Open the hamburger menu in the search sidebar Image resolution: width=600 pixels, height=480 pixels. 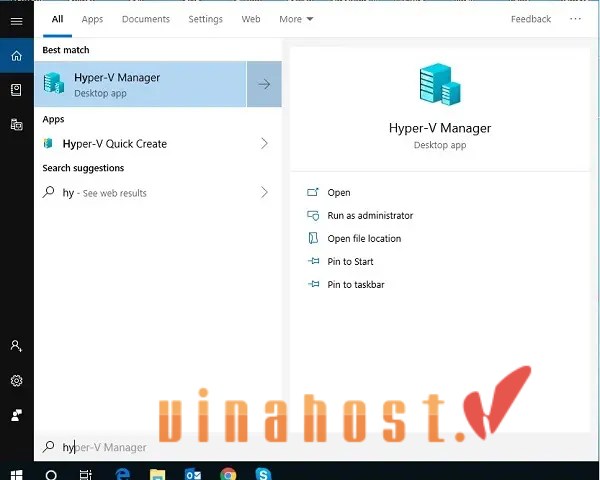pos(16,21)
